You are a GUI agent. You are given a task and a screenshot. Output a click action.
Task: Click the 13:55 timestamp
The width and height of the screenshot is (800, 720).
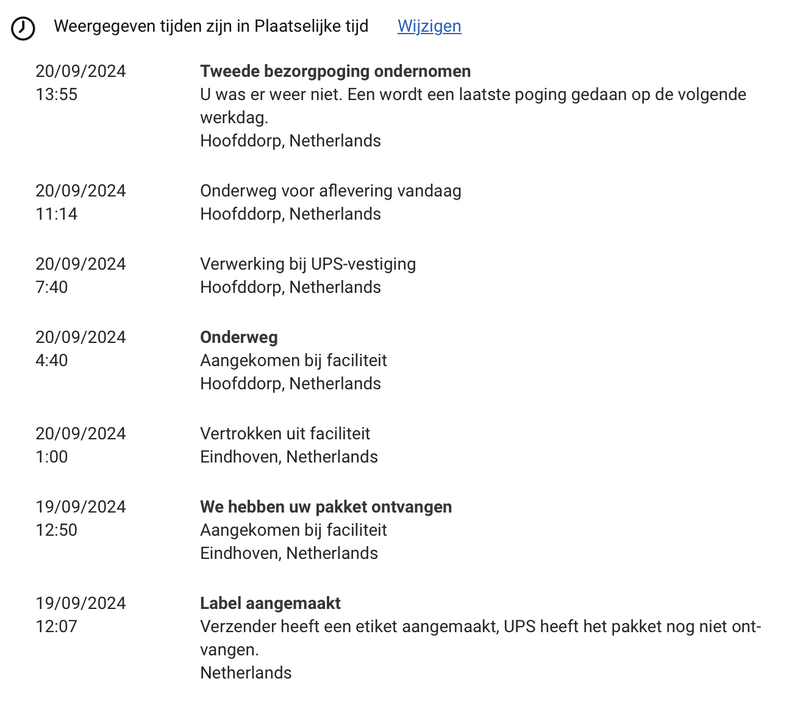click(56, 95)
